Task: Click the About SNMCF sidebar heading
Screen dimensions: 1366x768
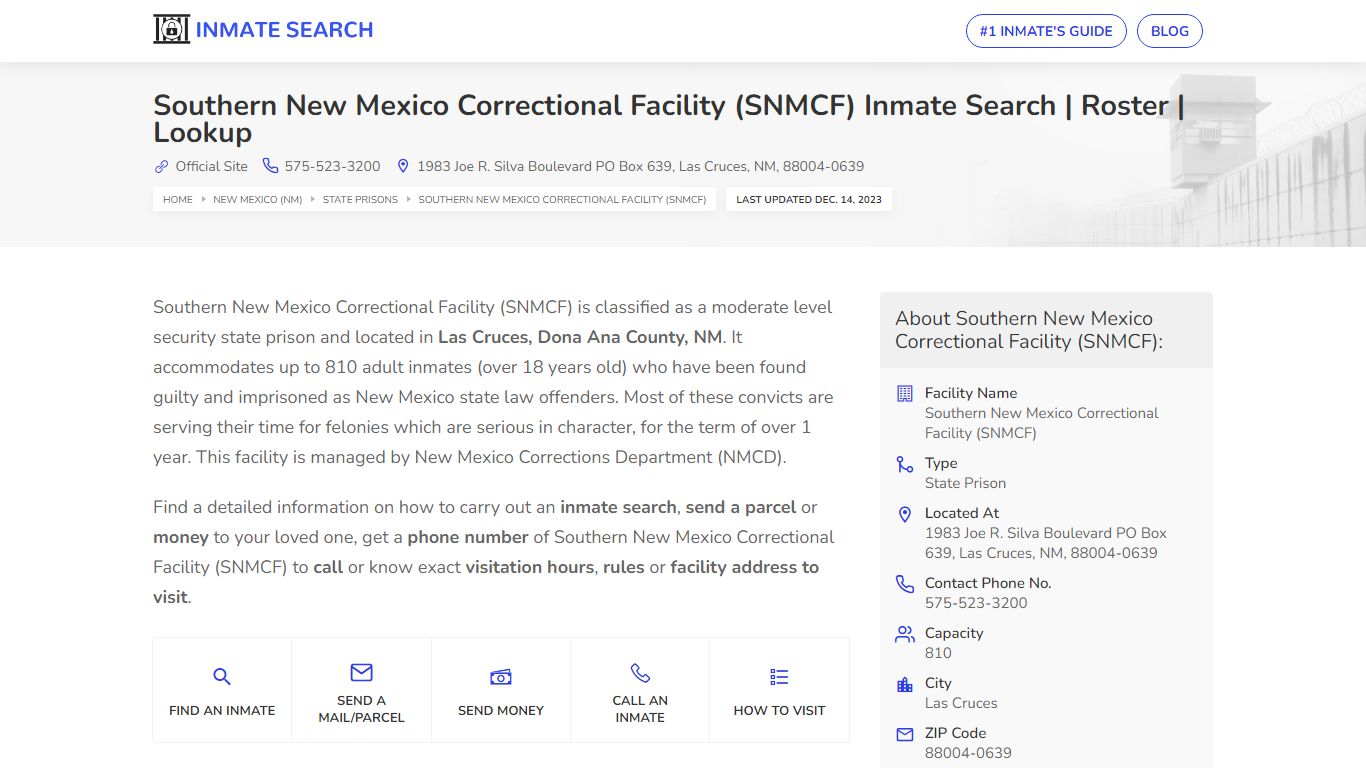Action: tap(1029, 330)
